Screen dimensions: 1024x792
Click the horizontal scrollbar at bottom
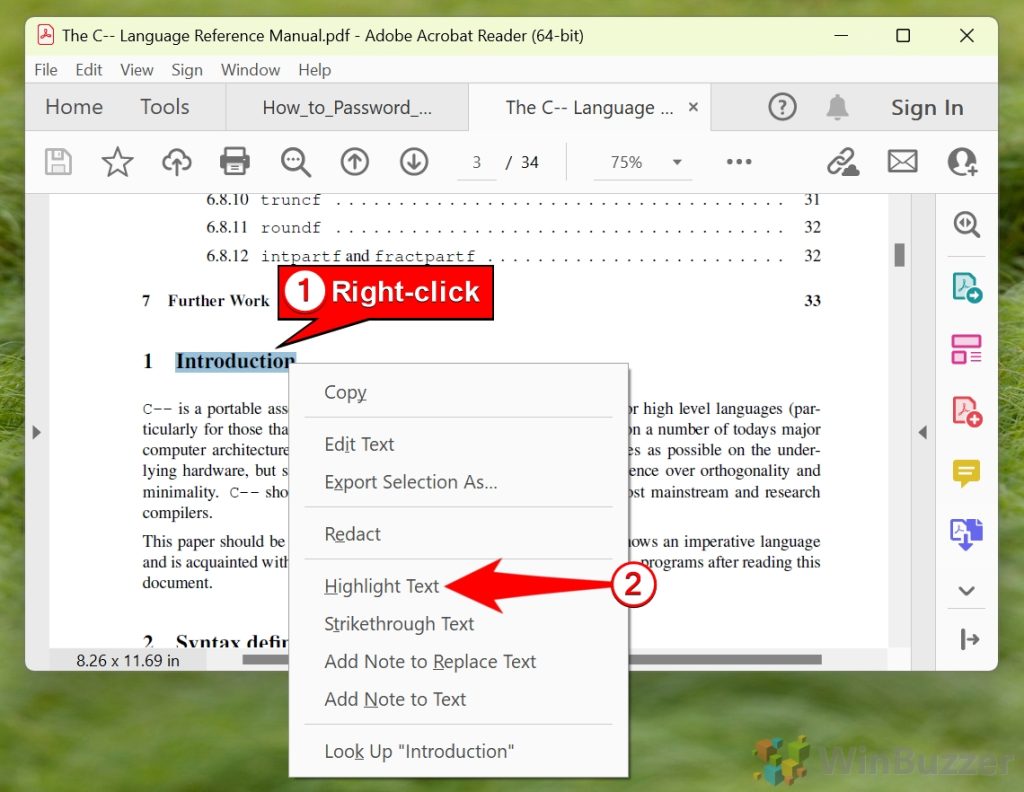[x=725, y=659]
